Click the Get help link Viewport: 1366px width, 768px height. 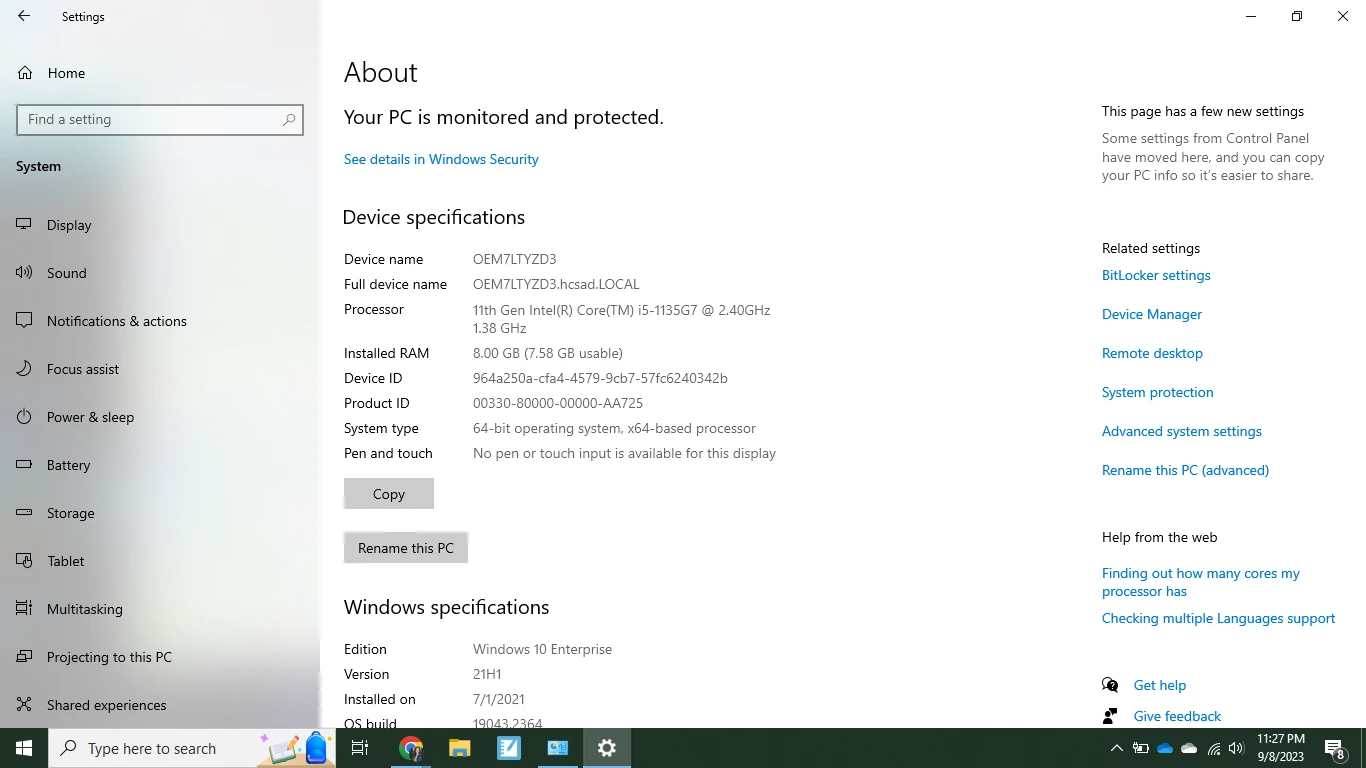(x=1160, y=685)
